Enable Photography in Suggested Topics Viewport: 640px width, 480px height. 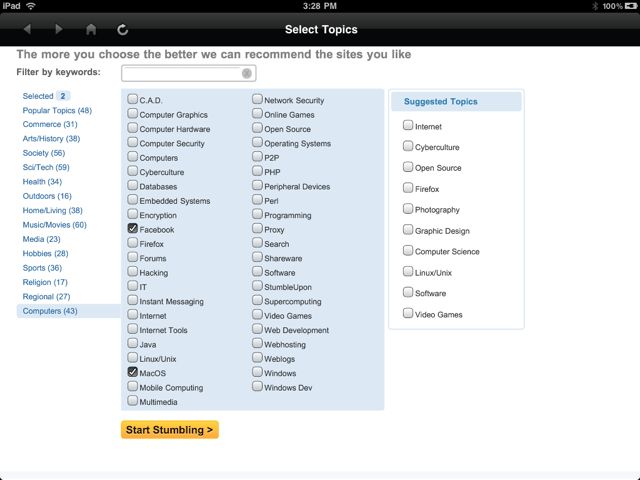[x=408, y=209]
